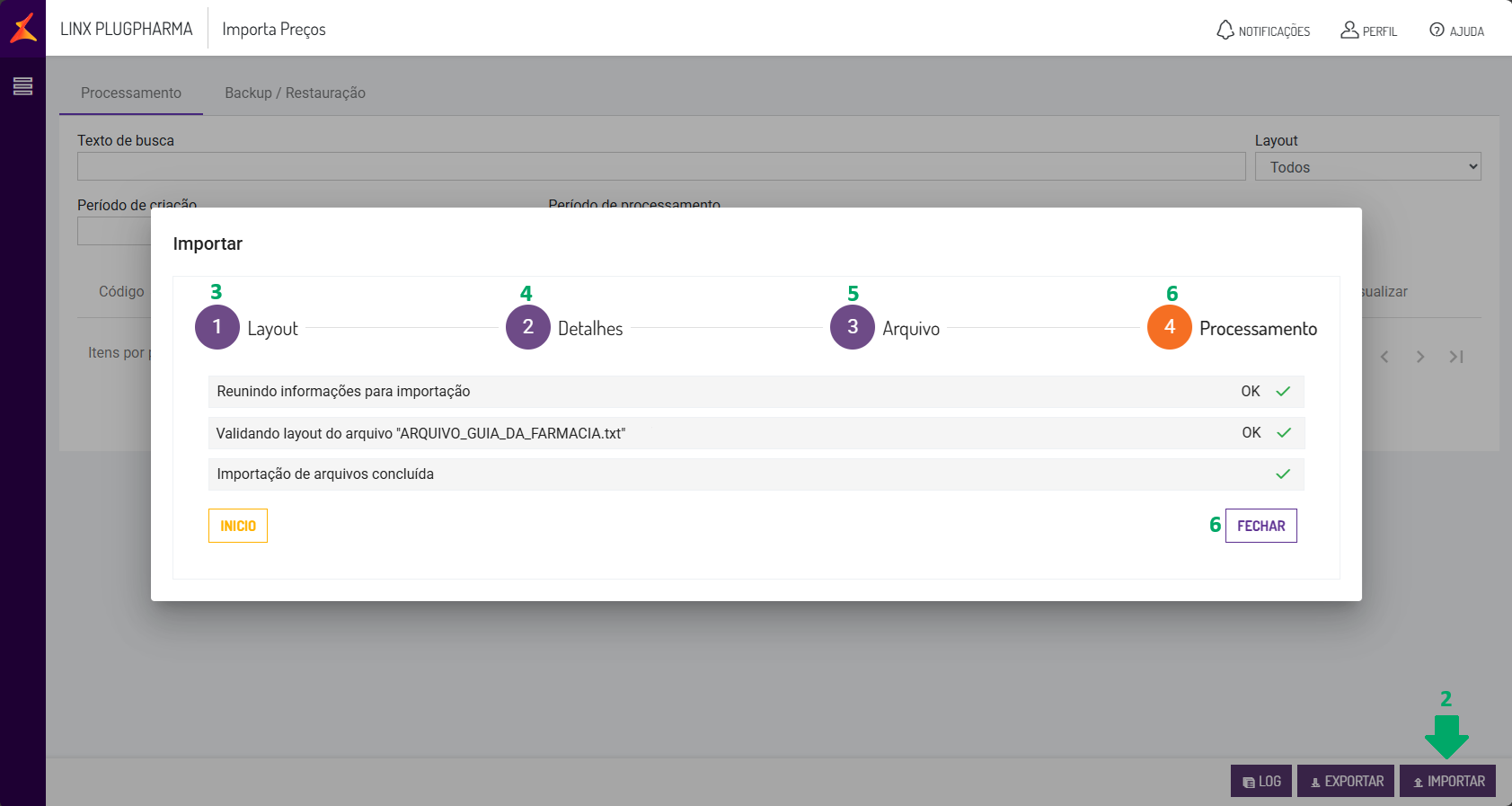Select step 4 Processamento circle
Viewport: 1512px width, 806px height.
(x=1170, y=327)
